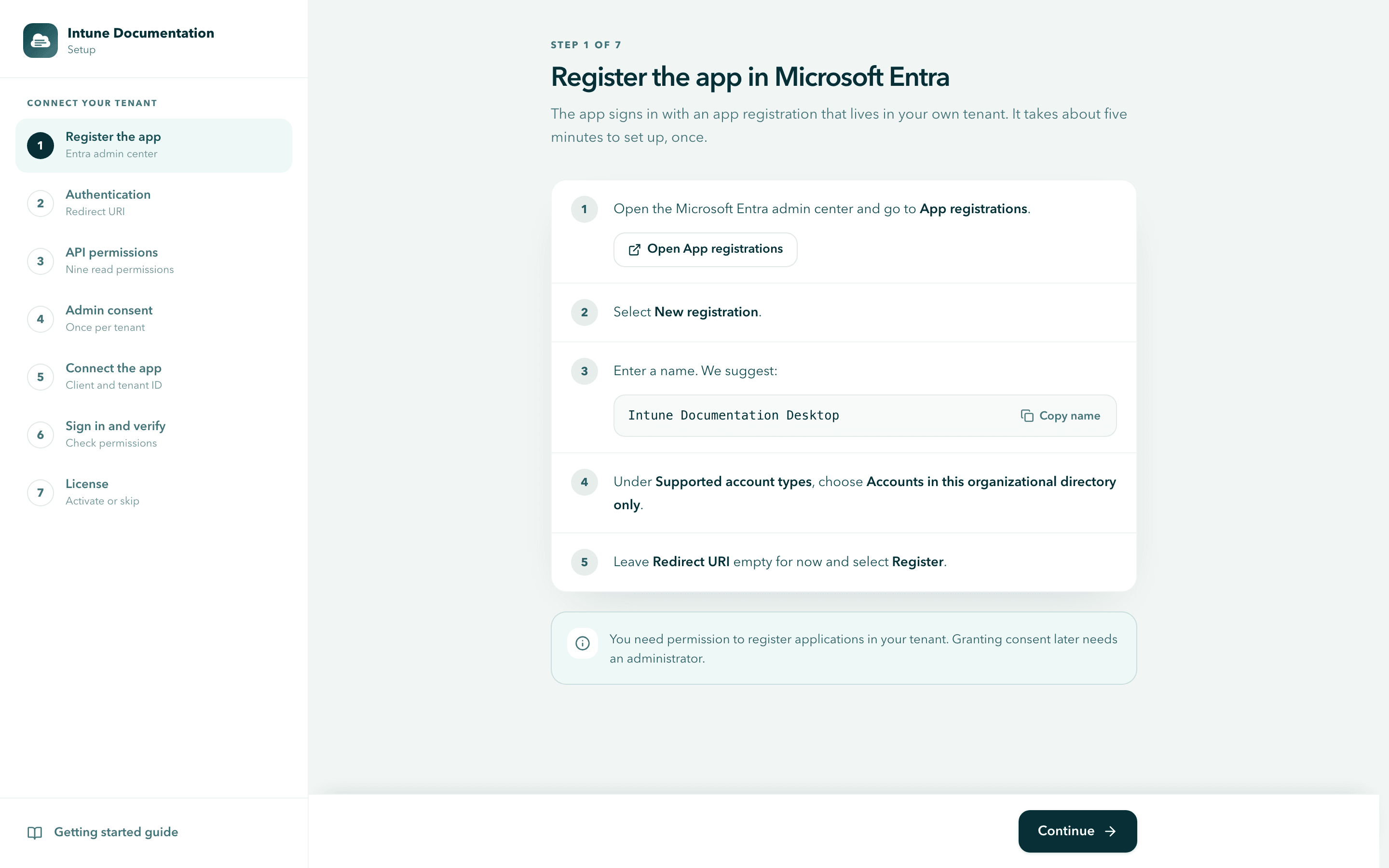Image resolution: width=1389 pixels, height=868 pixels.
Task: Select the Connect the app step
Action: (x=154, y=377)
